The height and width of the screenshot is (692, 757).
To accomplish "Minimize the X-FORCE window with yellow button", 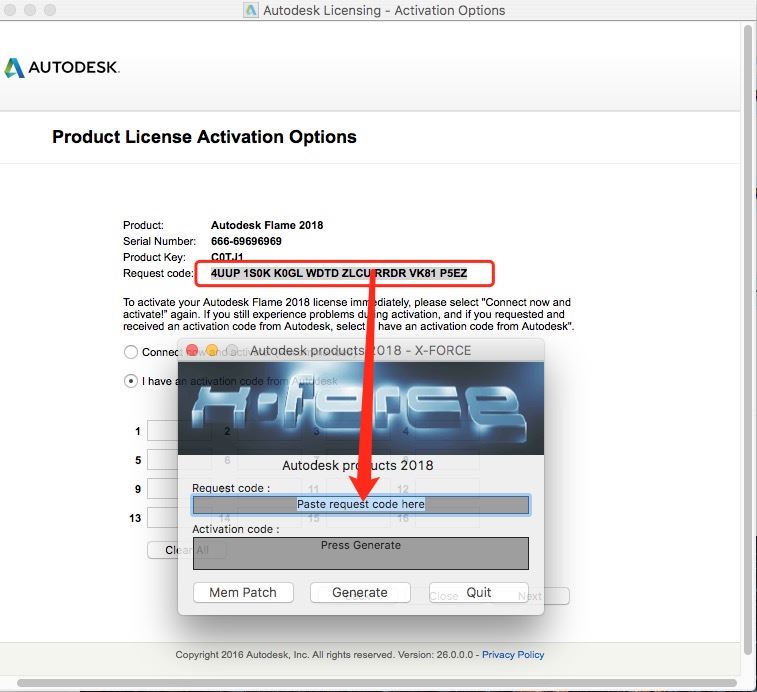I will pos(212,351).
